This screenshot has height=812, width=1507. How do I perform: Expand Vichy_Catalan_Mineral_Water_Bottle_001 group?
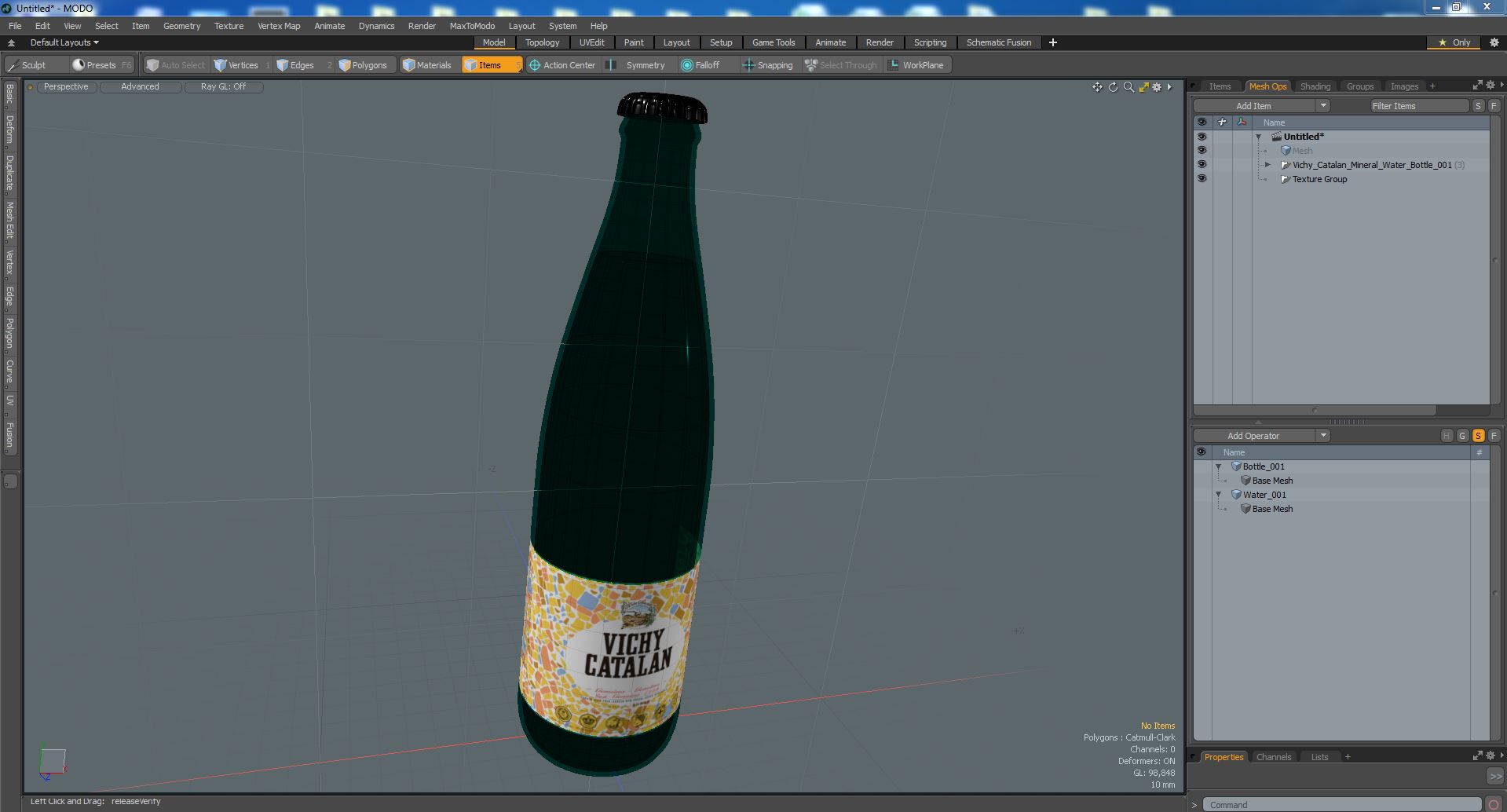click(1267, 165)
